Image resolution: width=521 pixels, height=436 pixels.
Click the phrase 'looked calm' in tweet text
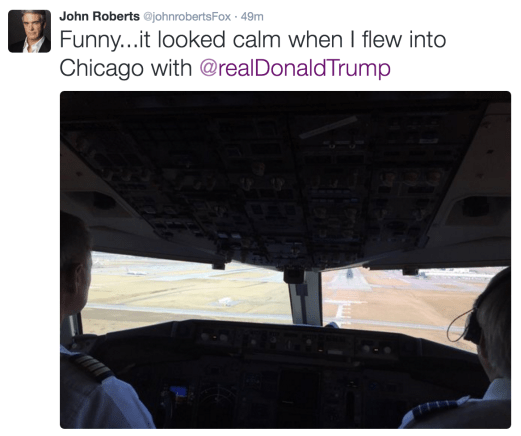point(219,39)
